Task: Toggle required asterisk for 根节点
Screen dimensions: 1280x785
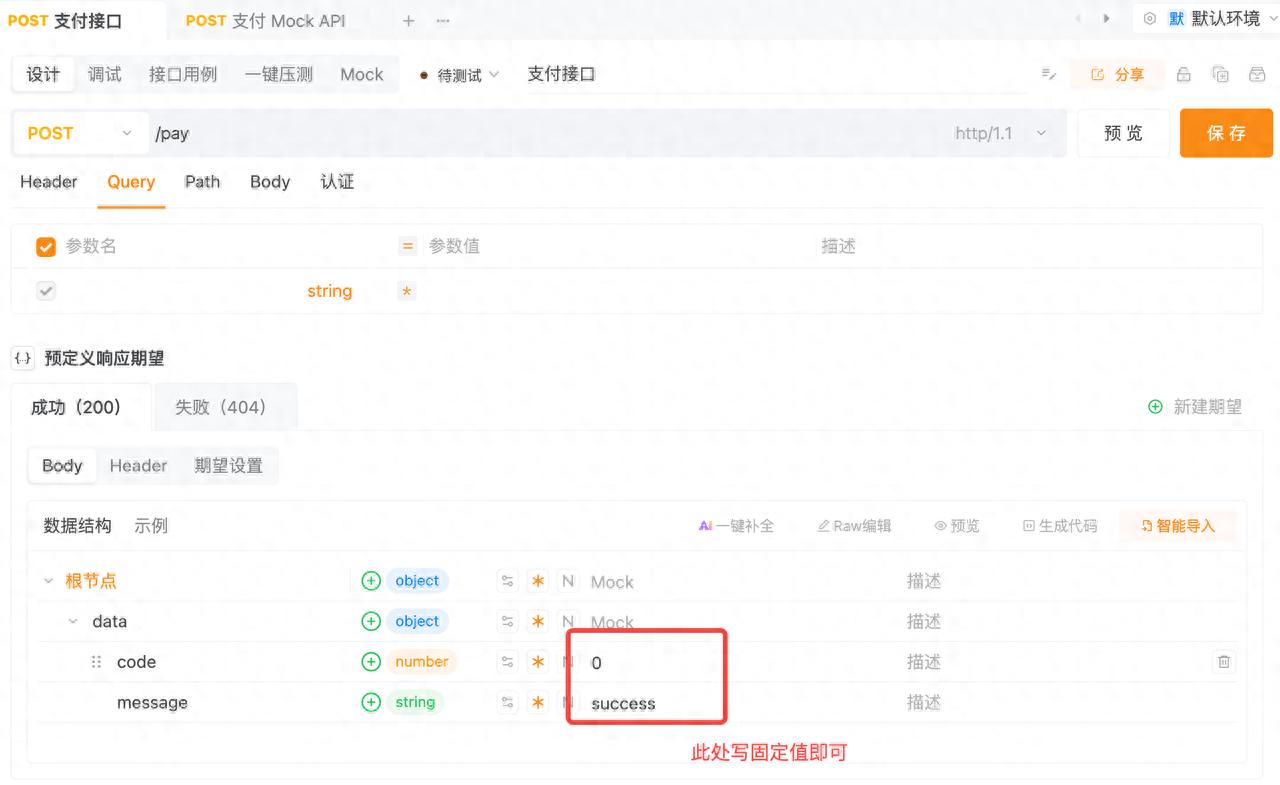Action: click(538, 581)
